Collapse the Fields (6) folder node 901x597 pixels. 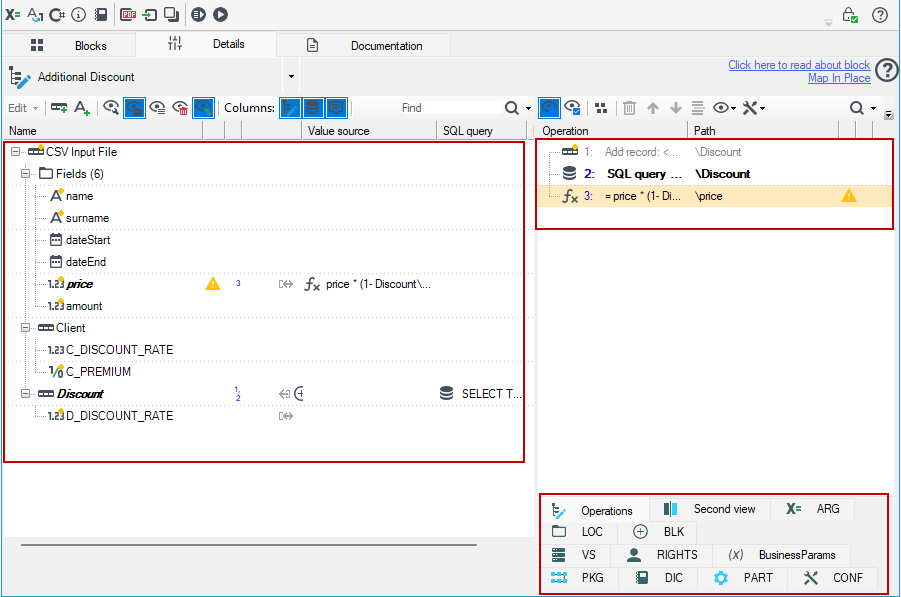[25, 174]
